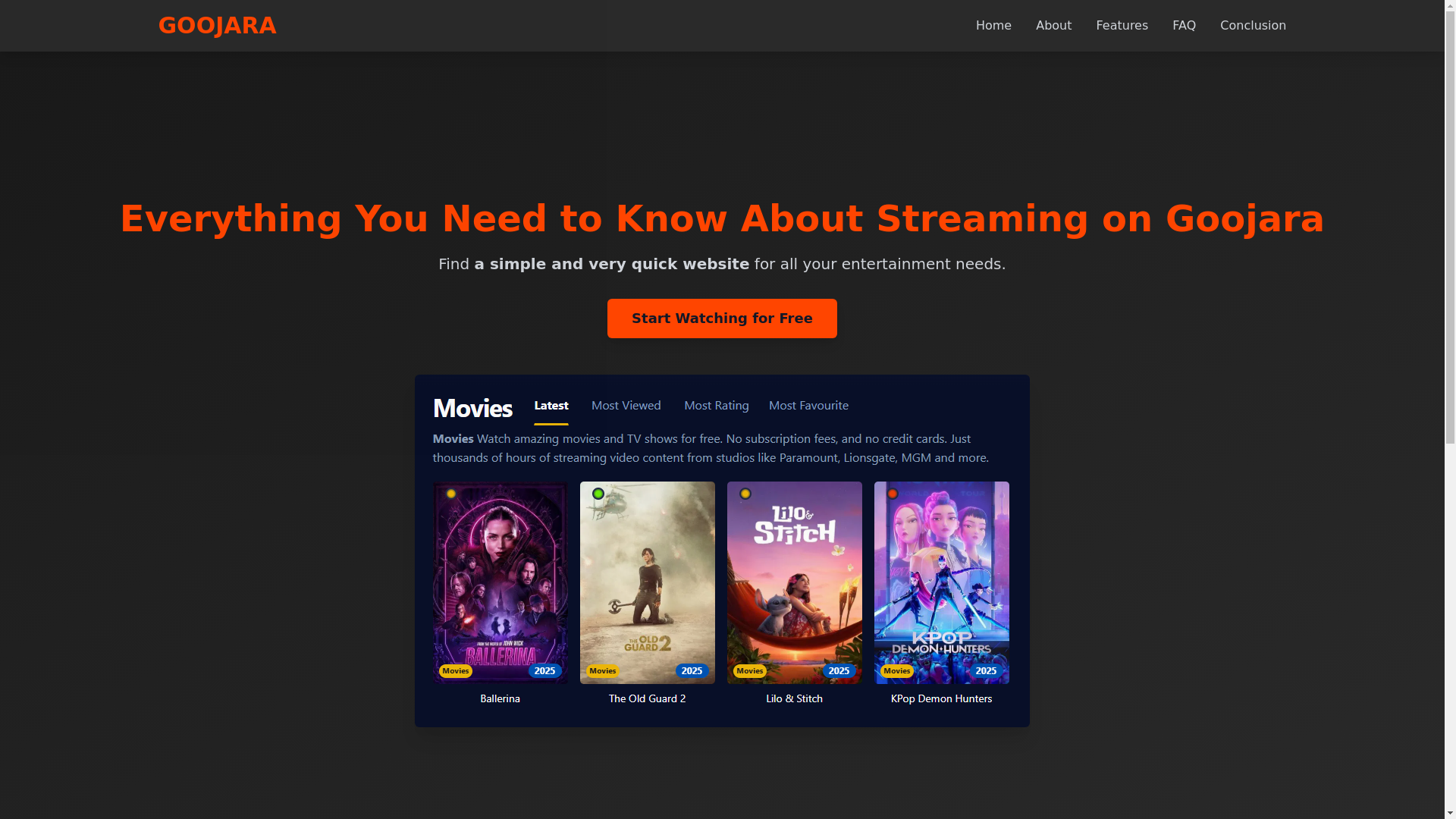Click the KPop Demon Hunters title
Image resolution: width=1456 pixels, height=819 pixels.
point(942,698)
